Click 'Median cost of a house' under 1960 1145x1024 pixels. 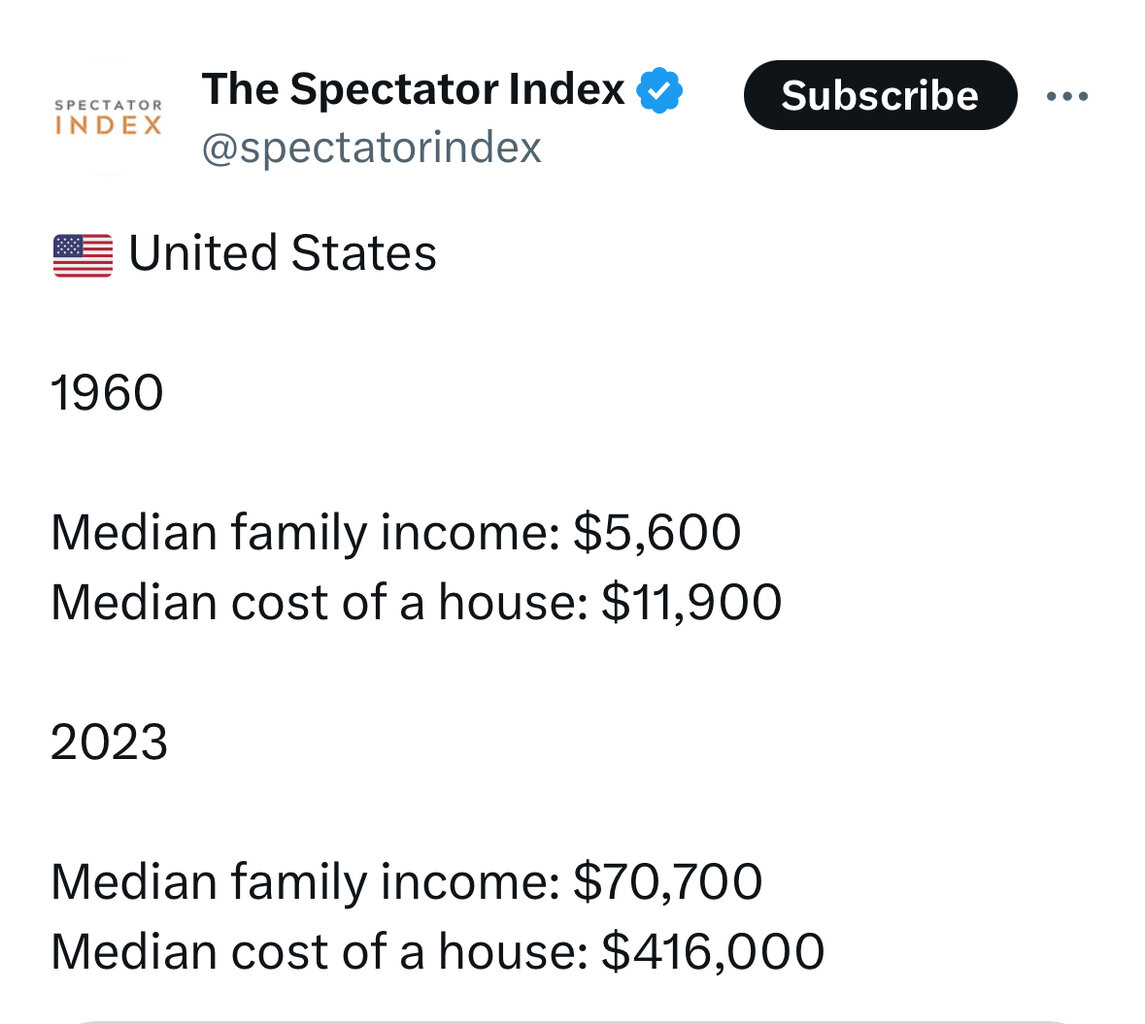coord(319,603)
